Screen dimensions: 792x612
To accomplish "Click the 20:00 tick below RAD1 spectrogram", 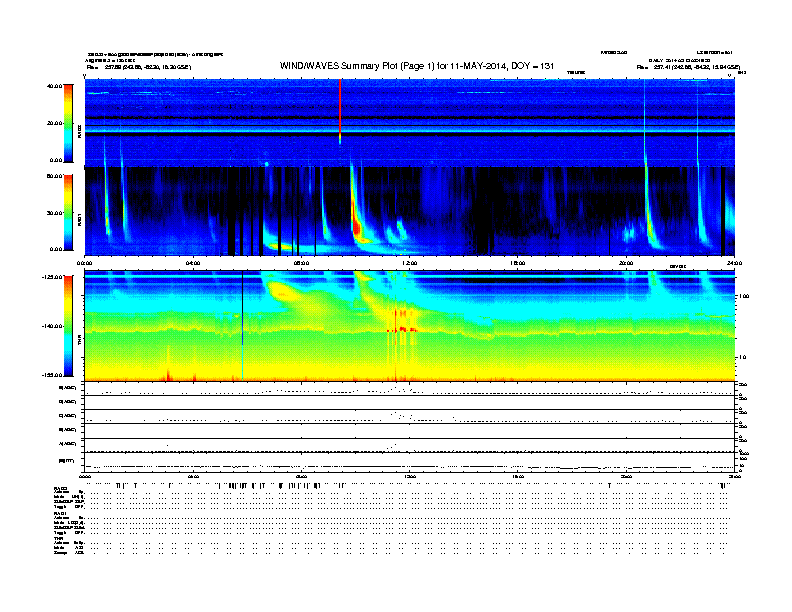I will pos(626,263).
